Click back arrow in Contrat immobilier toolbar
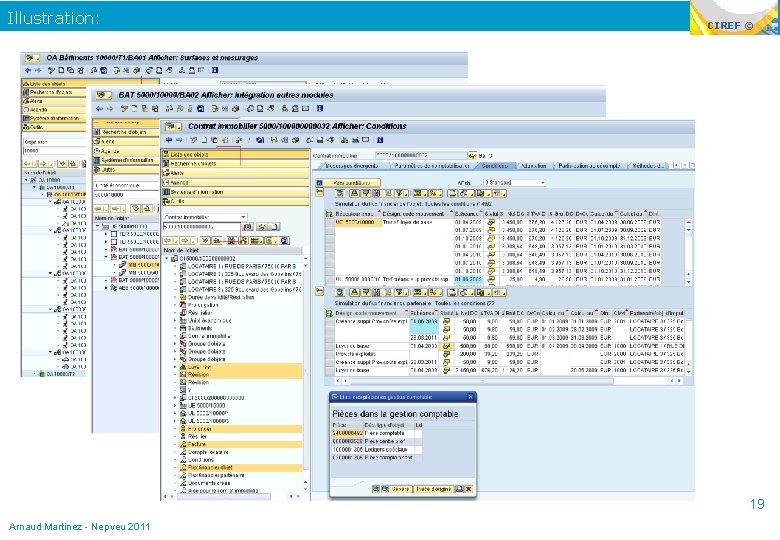 coord(169,140)
